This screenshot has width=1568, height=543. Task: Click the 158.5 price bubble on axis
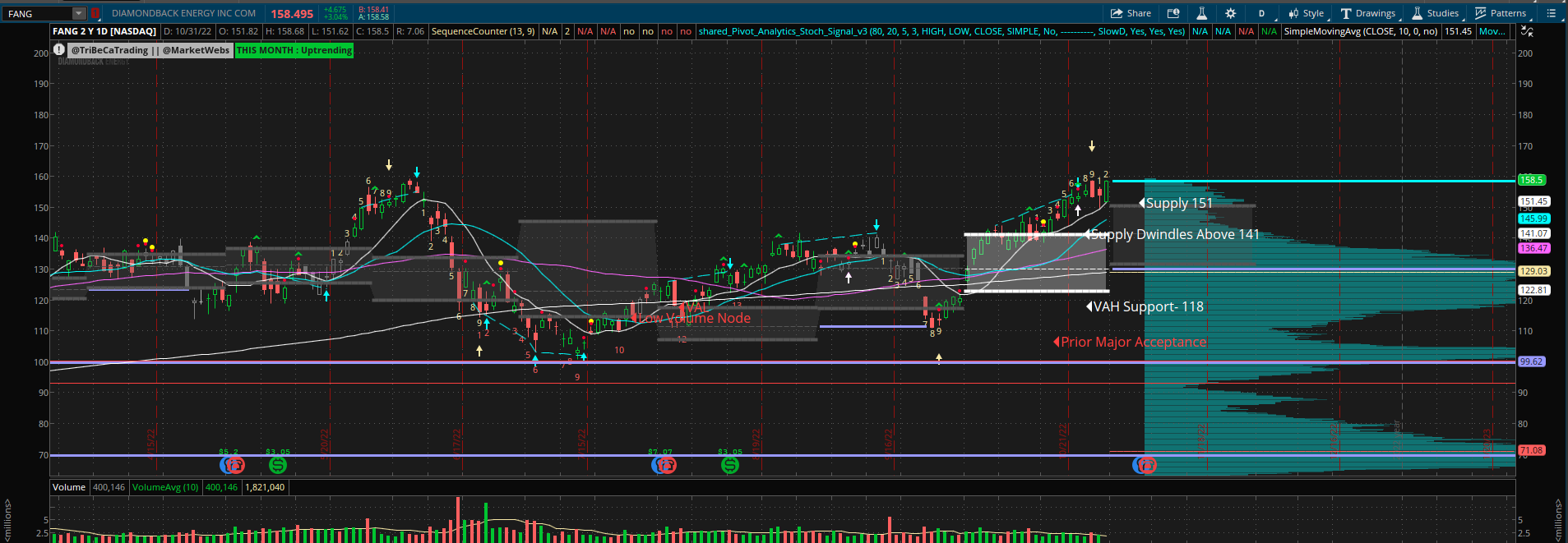tap(1531, 180)
